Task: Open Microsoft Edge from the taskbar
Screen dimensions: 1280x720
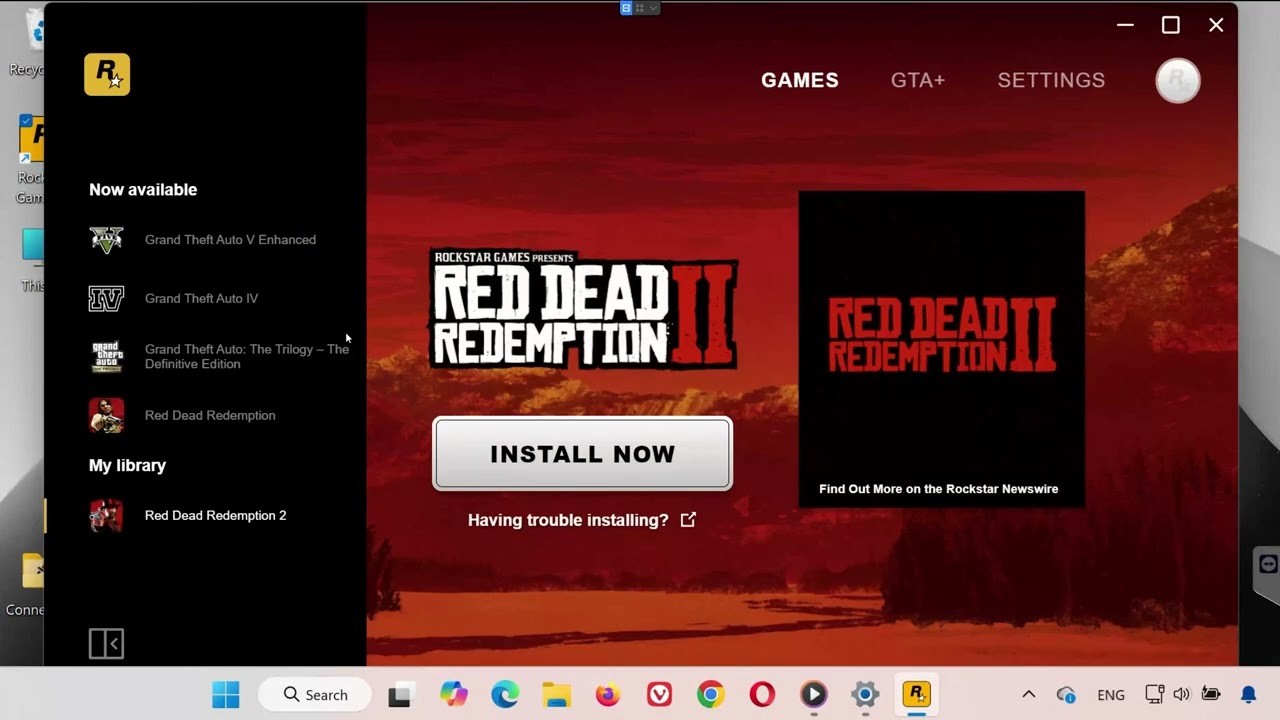Action: pos(505,694)
